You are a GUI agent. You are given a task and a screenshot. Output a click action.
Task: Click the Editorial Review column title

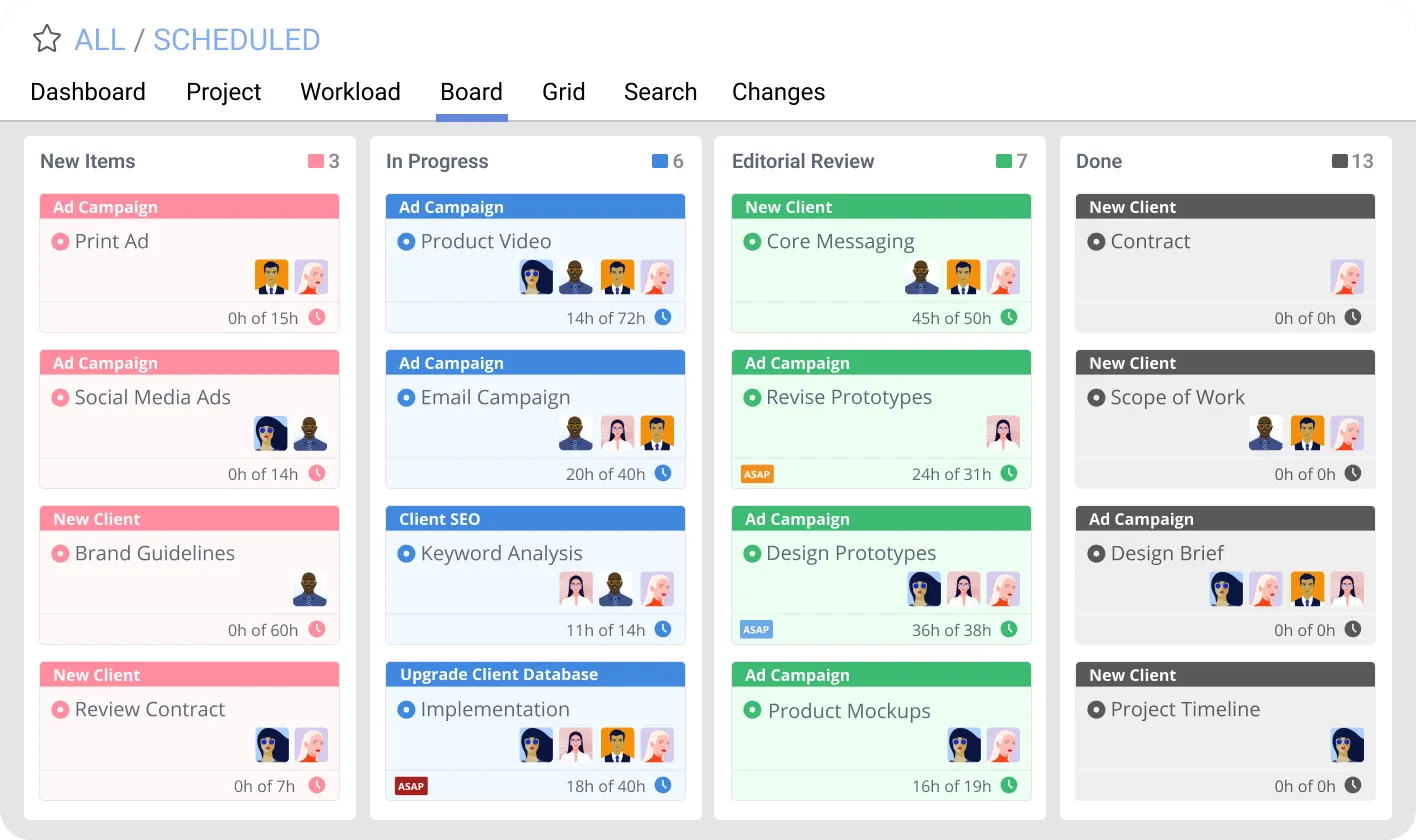click(803, 161)
